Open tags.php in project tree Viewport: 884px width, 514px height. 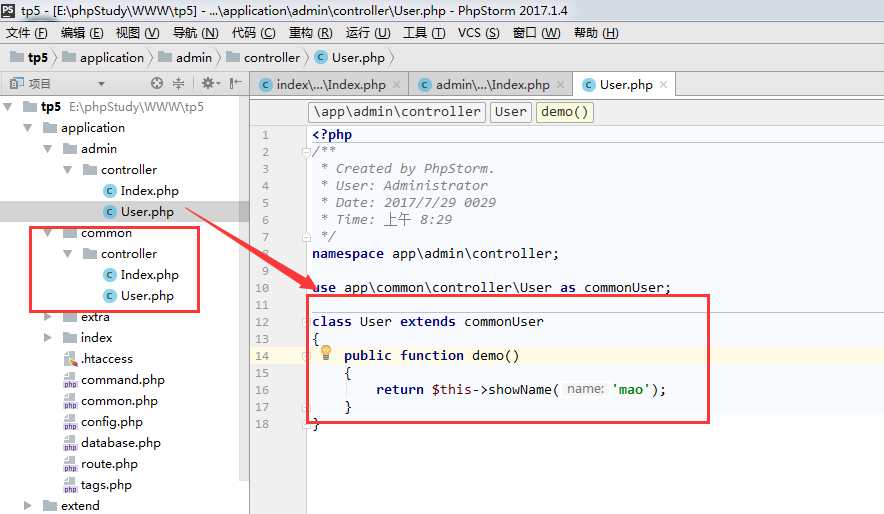pyautogui.click(x=106, y=485)
